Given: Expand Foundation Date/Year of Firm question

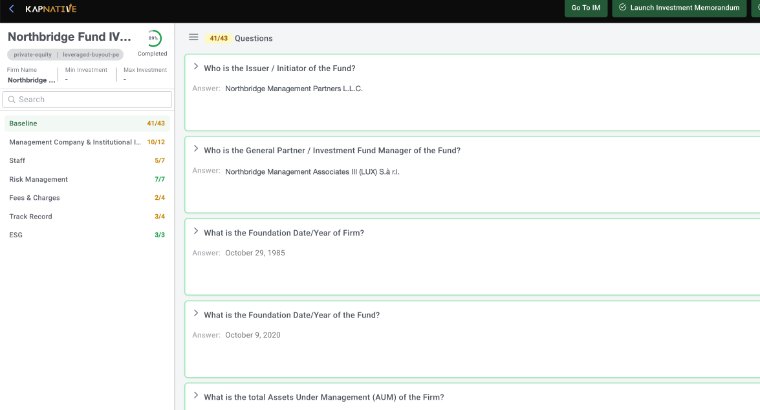Looking at the screenshot, I should pyautogui.click(x=196, y=231).
